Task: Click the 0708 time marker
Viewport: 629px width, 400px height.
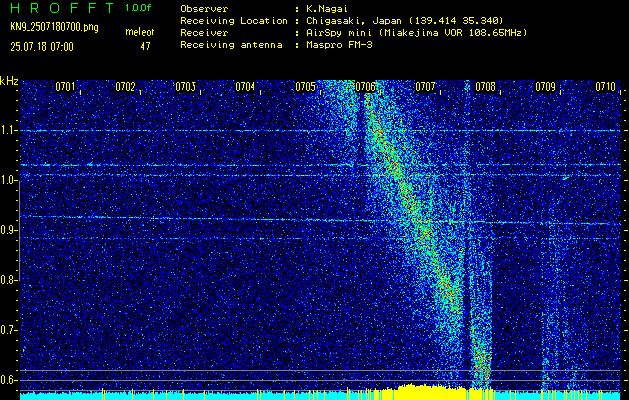Action: click(x=485, y=87)
